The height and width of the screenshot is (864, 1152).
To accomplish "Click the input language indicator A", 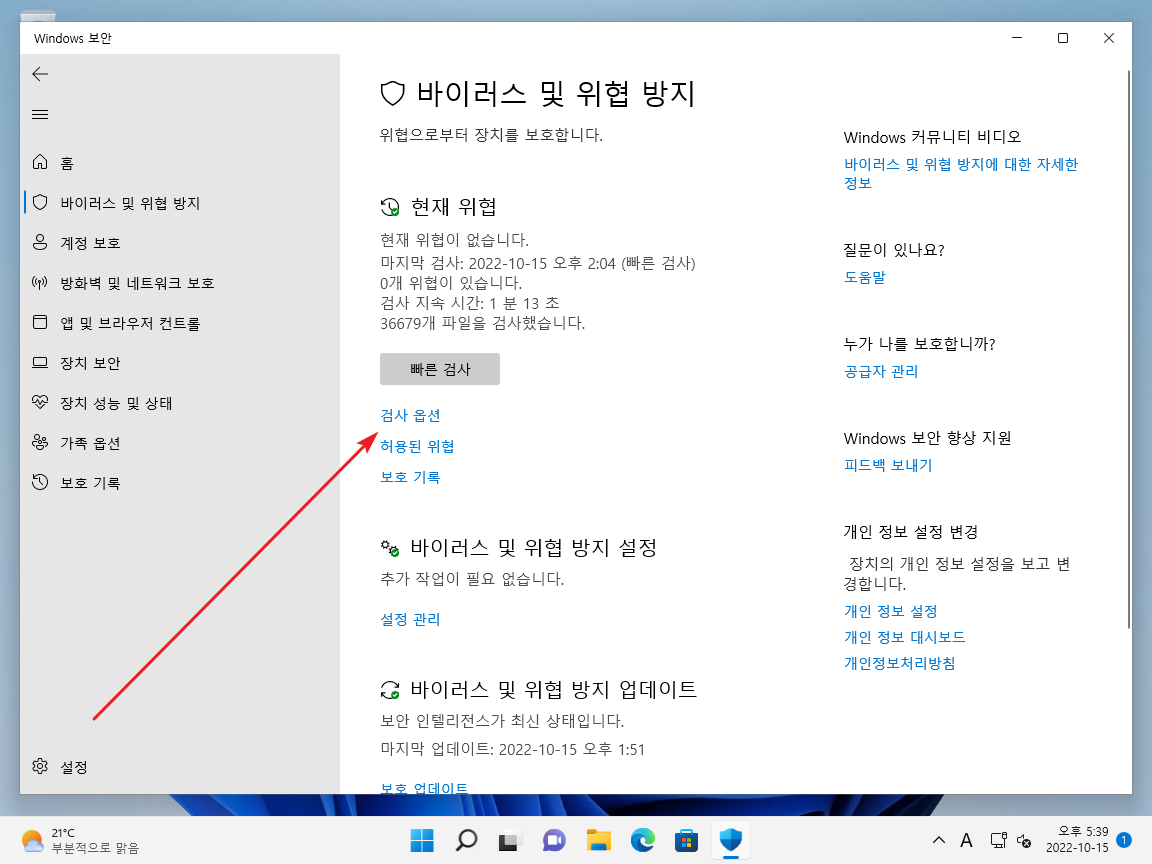I will coord(967,840).
